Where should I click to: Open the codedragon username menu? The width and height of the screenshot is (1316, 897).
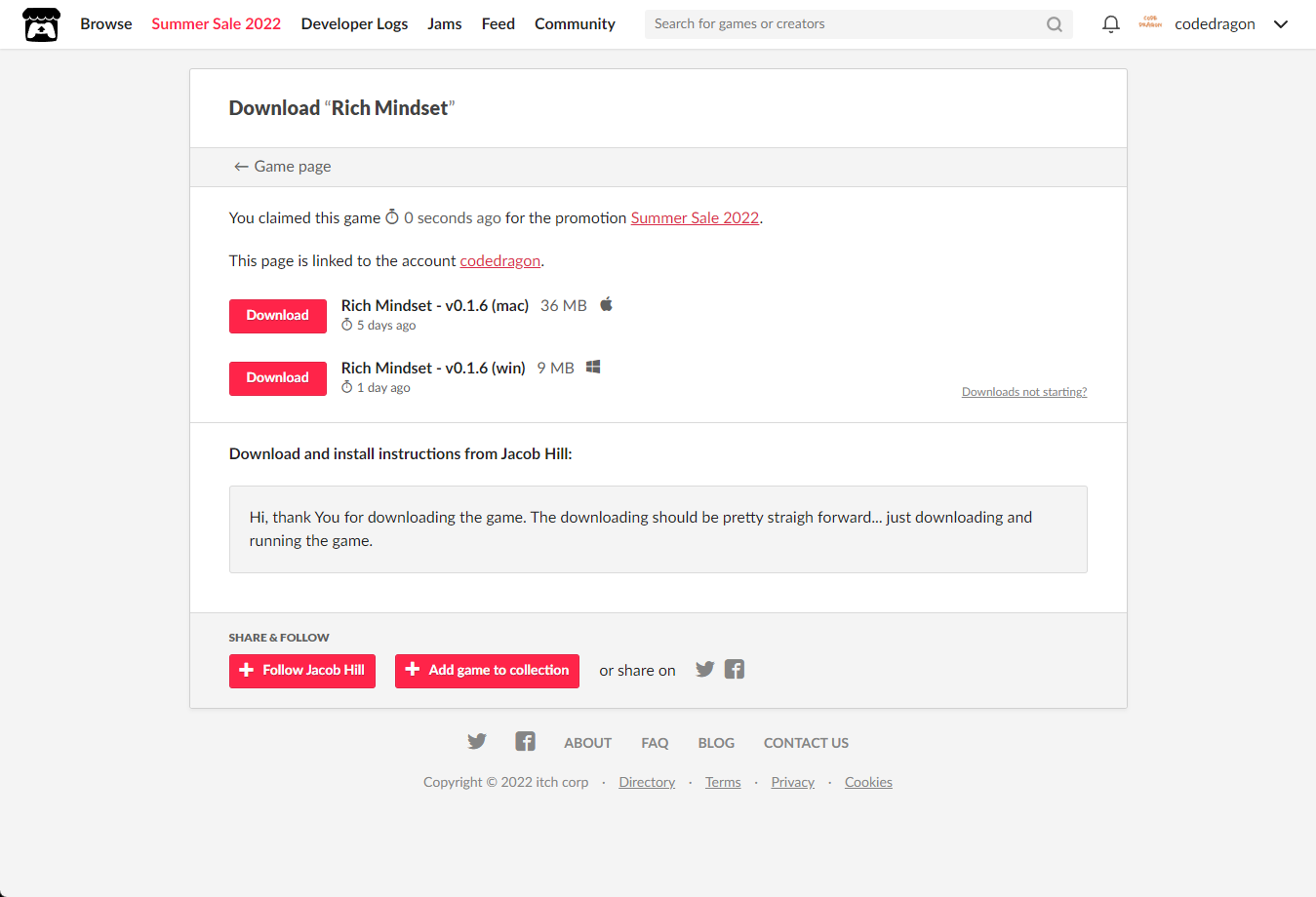pos(1215,24)
